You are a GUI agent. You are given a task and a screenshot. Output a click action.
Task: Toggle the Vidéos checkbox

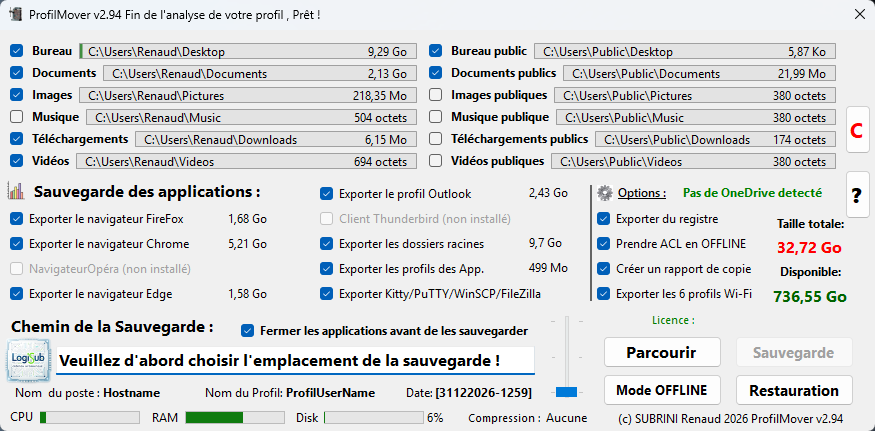[17, 161]
